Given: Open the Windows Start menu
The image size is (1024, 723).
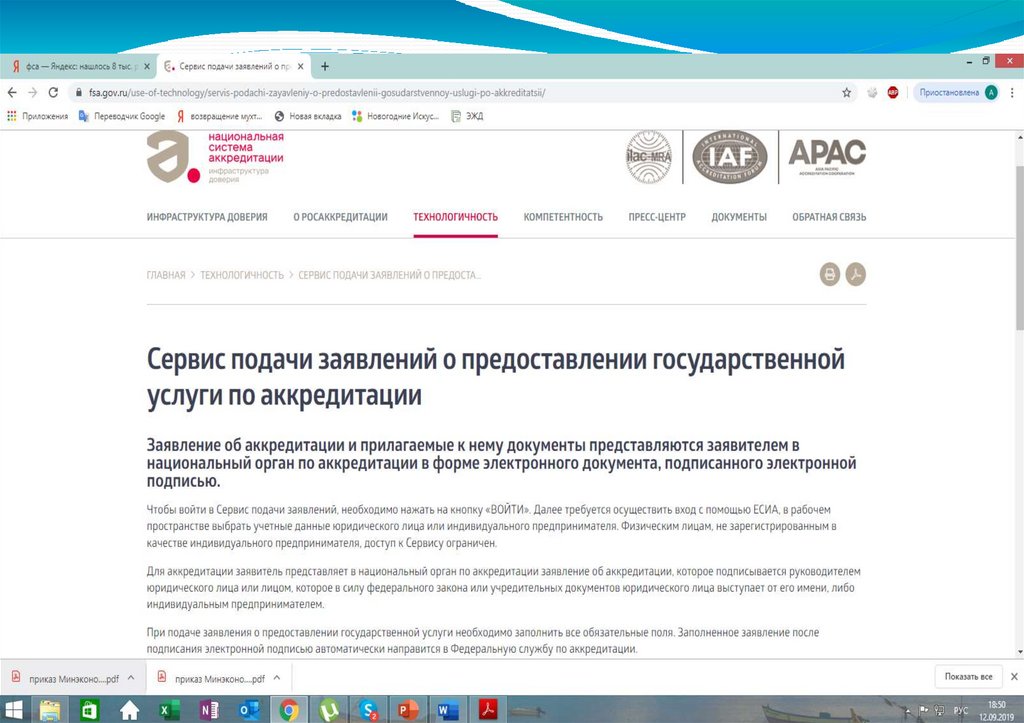Looking at the screenshot, I should 13,710.
